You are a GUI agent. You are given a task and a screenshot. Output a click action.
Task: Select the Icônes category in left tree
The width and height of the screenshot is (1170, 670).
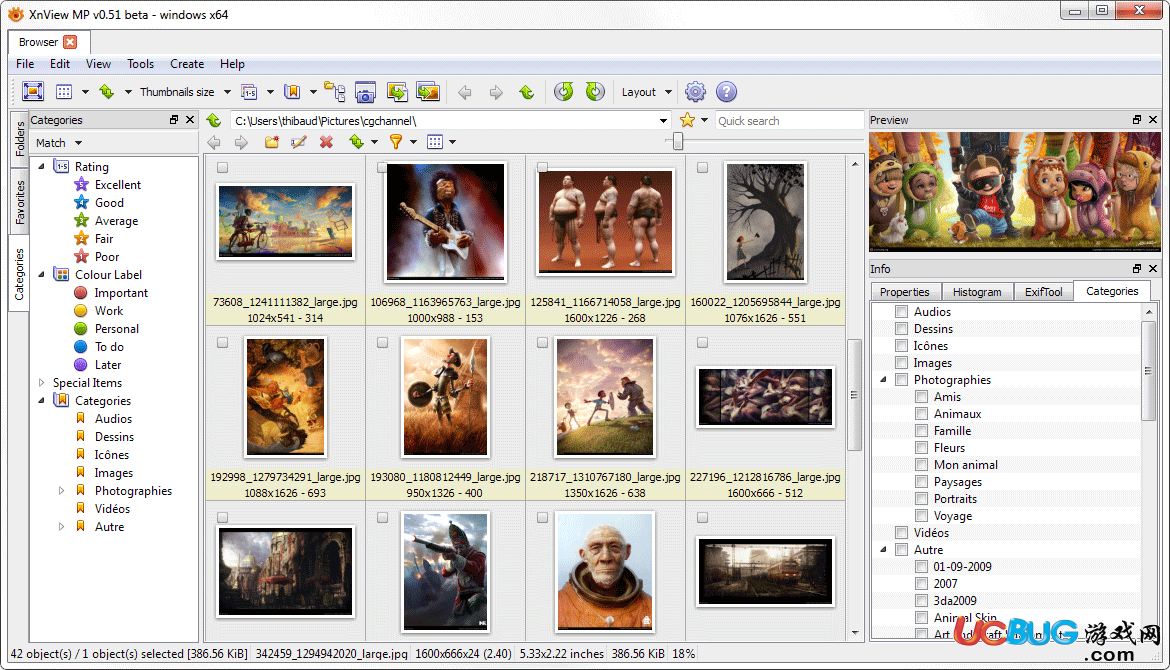point(111,454)
